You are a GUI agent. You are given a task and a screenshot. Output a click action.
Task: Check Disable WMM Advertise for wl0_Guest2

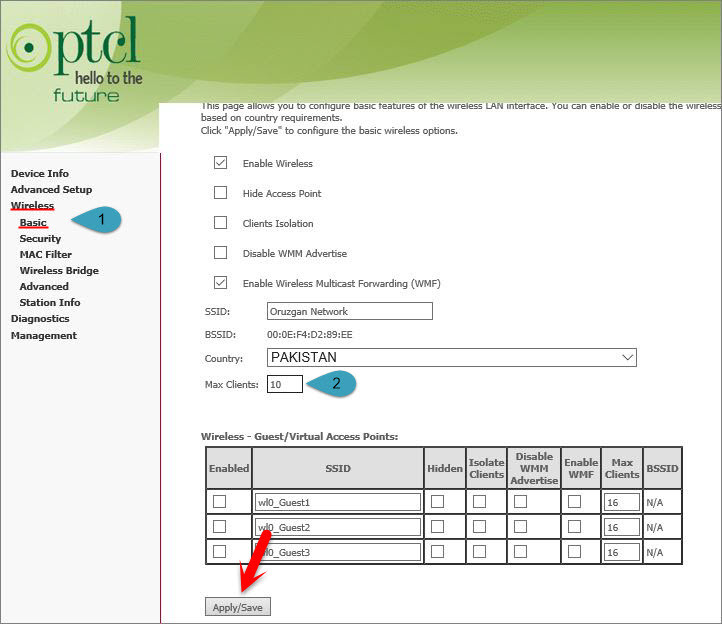pos(520,526)
